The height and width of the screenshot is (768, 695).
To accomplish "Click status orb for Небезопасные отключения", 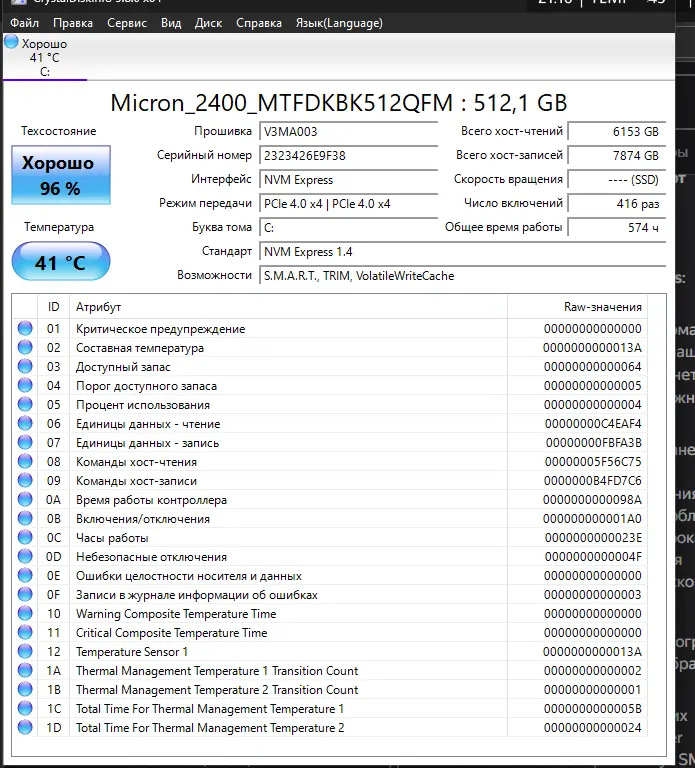I will click(25, 557).
